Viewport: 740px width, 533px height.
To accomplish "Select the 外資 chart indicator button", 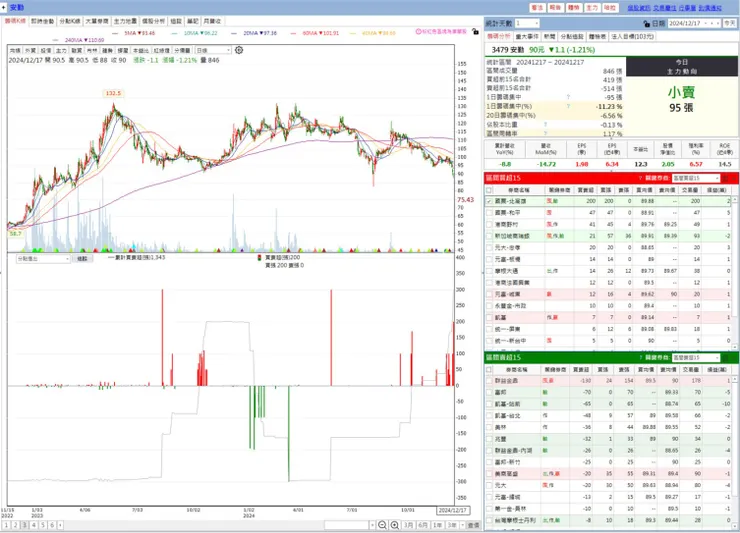I will point(30,51).
